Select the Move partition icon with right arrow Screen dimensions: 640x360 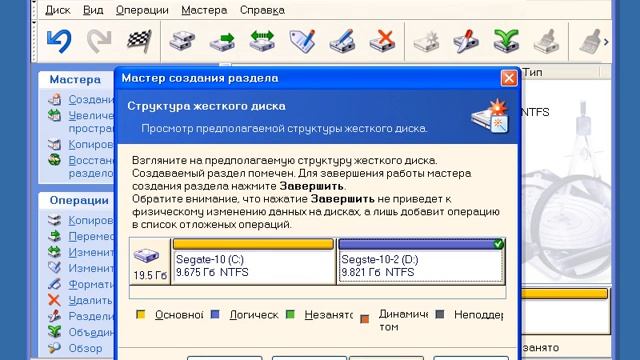pyautogui.click(x=222, y=41)
